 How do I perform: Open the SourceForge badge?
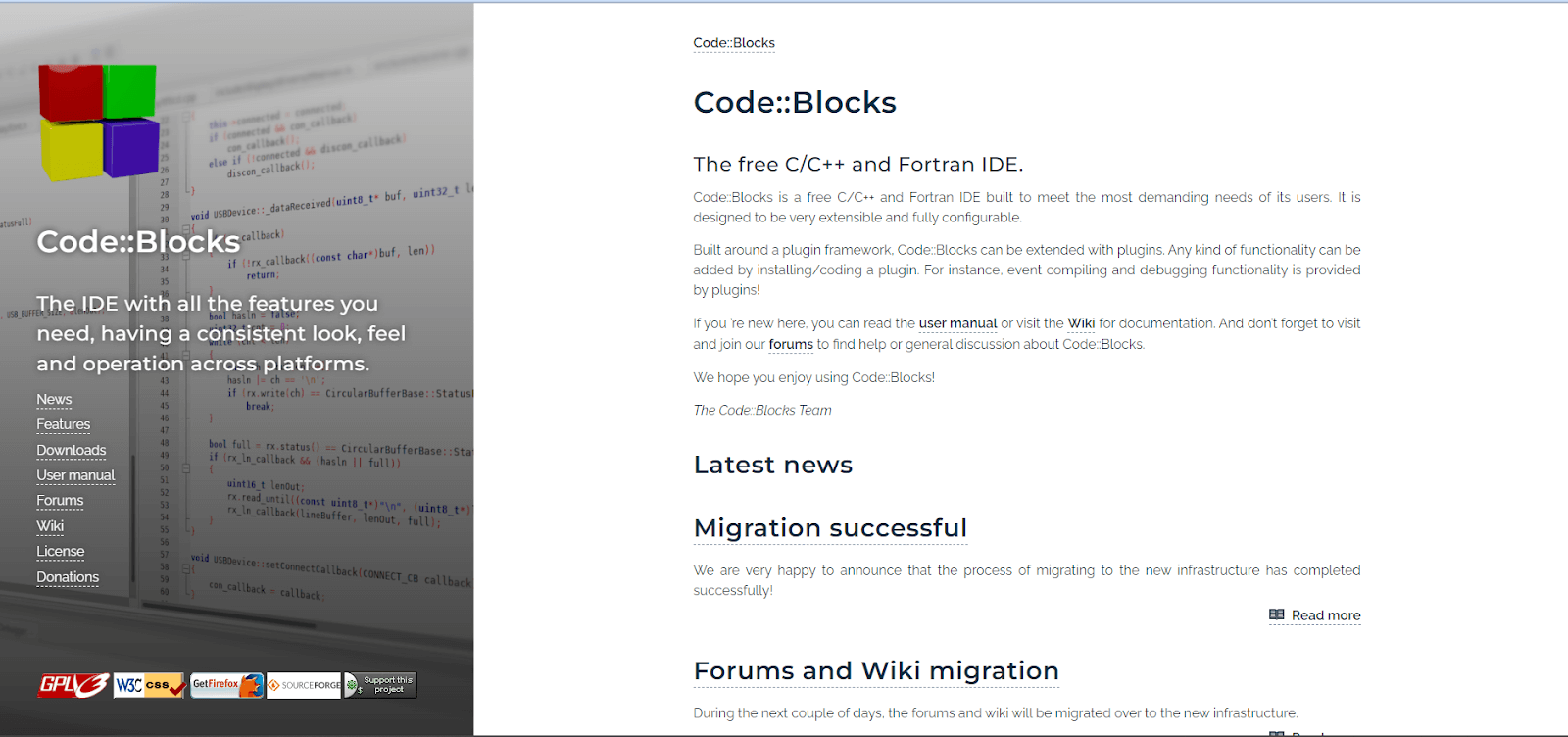pos(304,685)
